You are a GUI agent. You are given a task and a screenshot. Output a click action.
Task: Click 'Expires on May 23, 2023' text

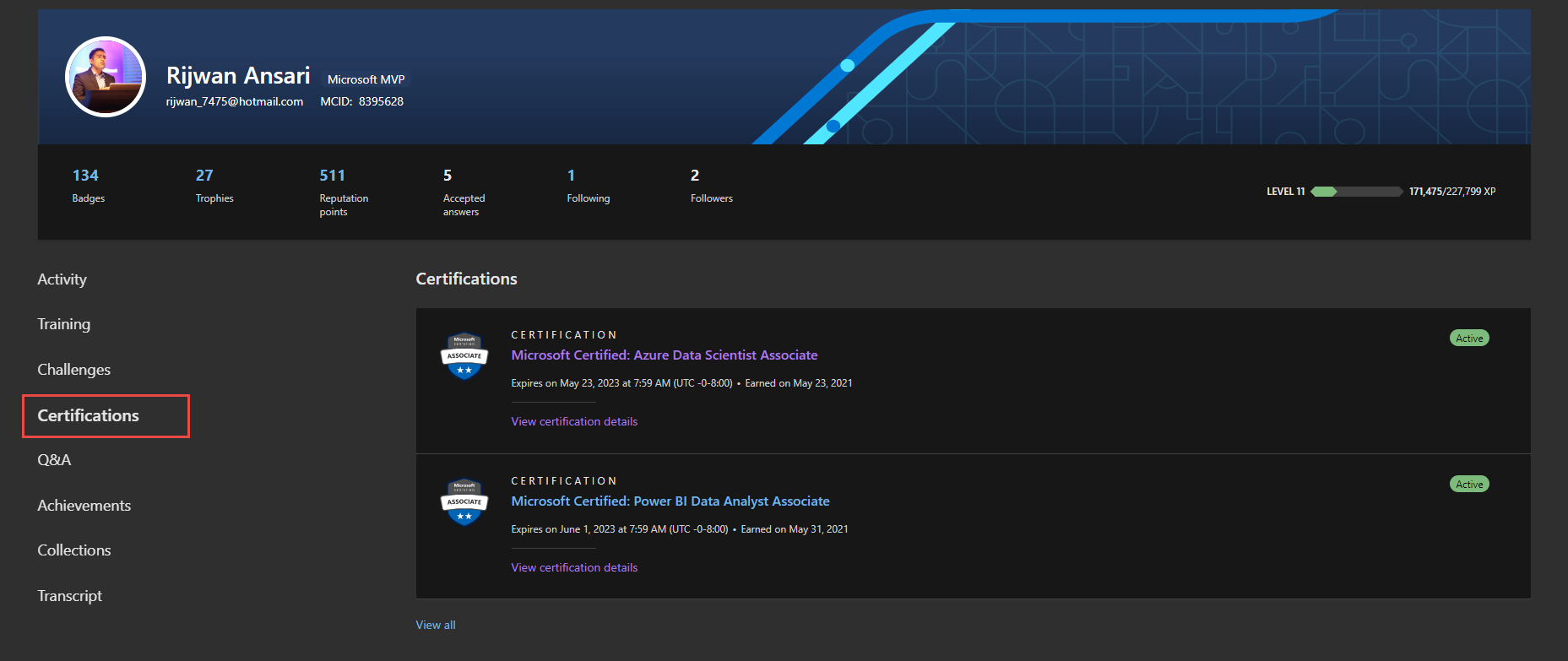coord(621,383)
